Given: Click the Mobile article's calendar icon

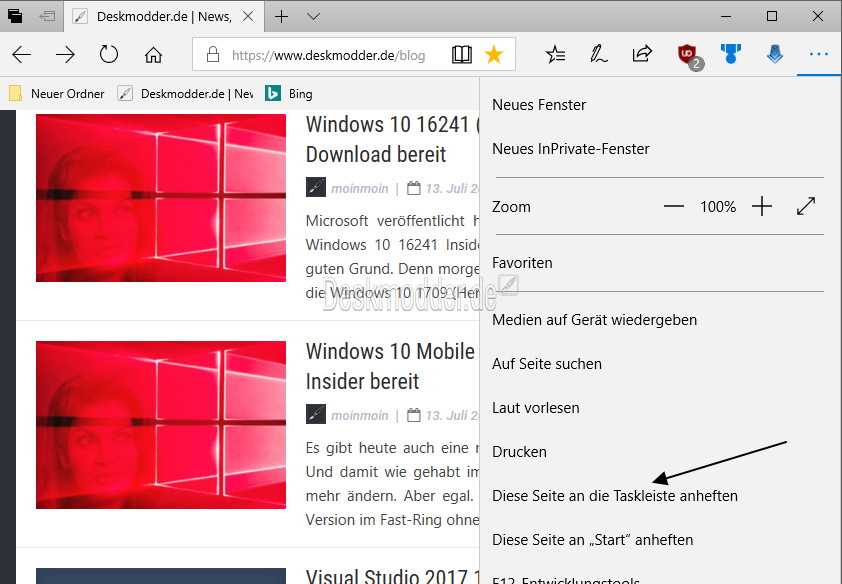Looking at the screenshot, I should 413,415.
